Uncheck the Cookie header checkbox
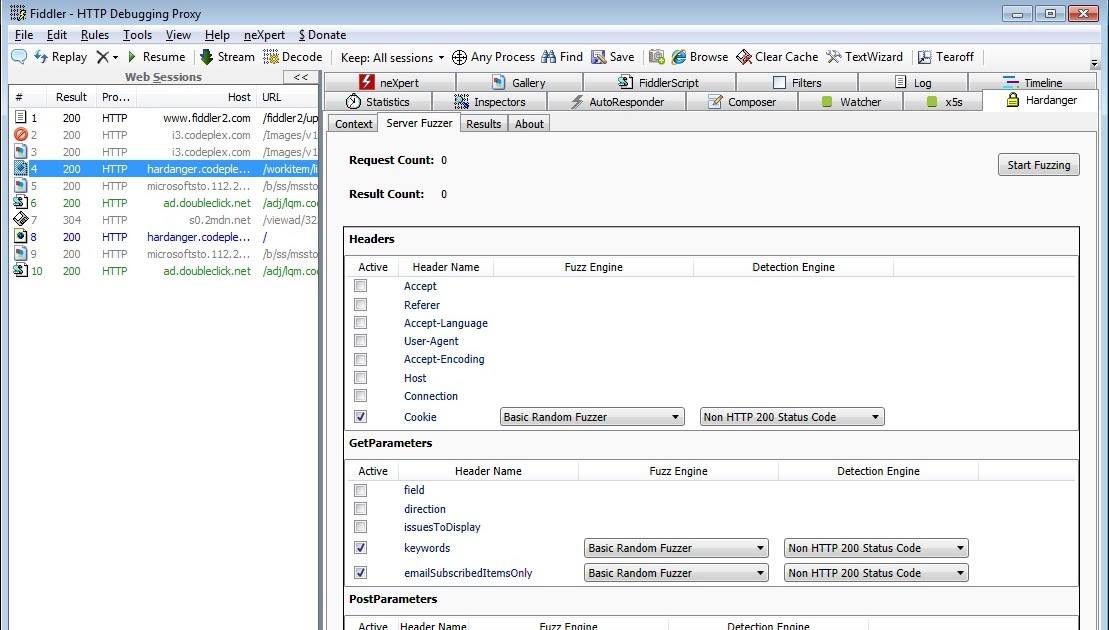The height and width of the screenshot is (630, 1109). tap(361, 416)
